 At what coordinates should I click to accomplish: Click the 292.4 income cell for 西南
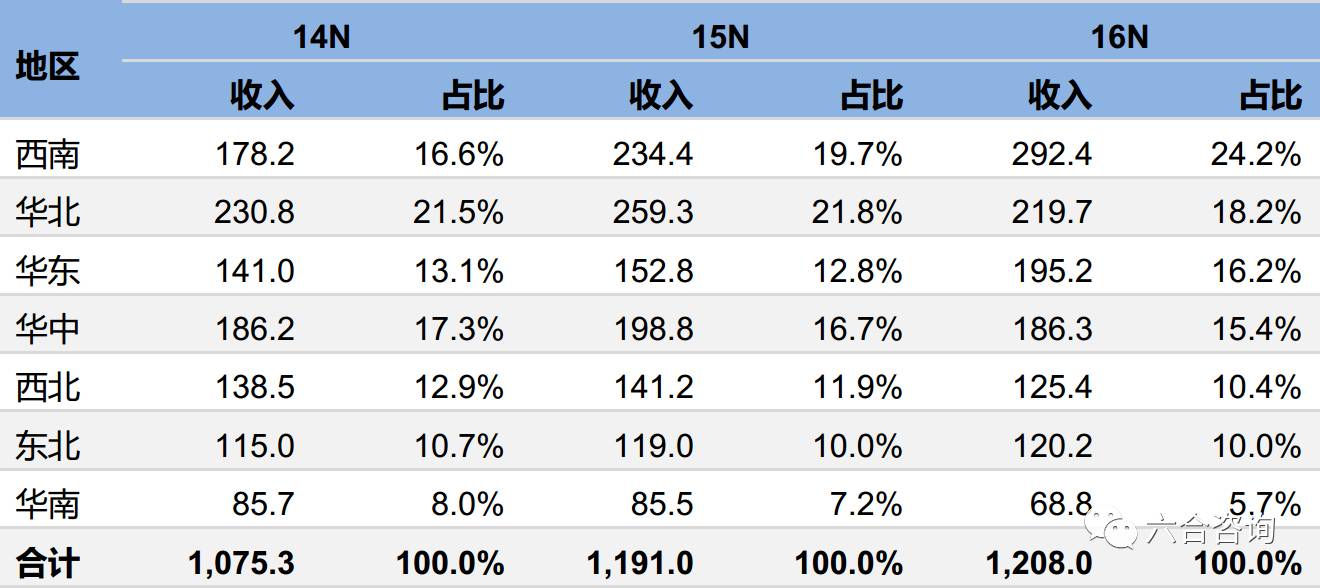[1052, 154]
